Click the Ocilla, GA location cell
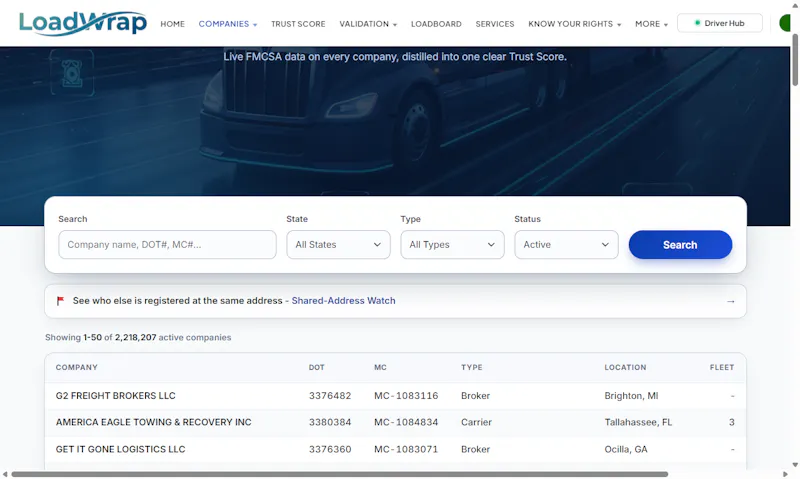This screenshot has width=800, height=479. pos(626,449)
